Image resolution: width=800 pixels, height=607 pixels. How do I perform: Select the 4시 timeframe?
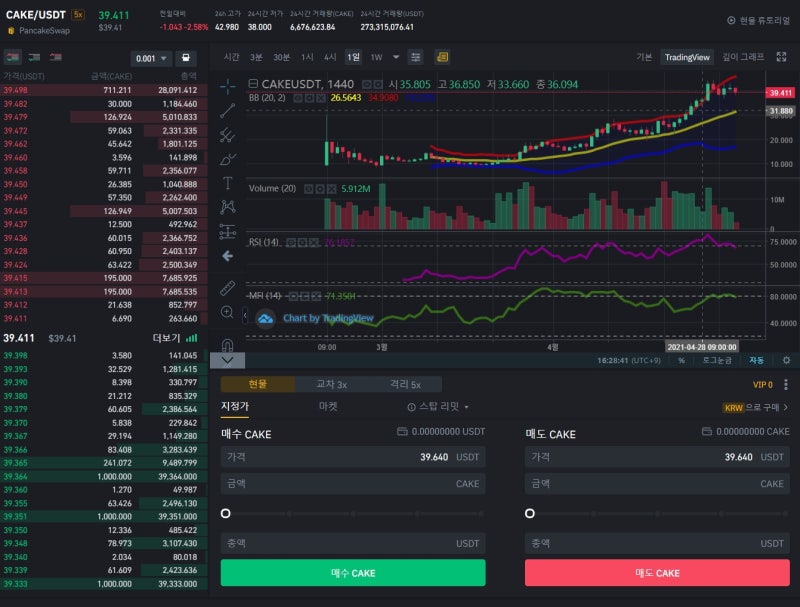click(330, 57)
